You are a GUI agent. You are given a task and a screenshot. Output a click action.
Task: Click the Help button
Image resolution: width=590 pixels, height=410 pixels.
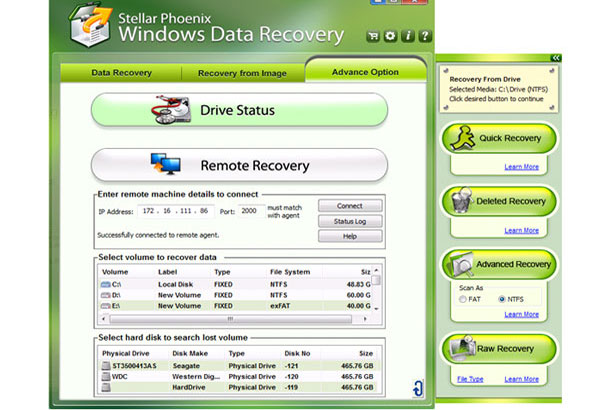[x=350, y=236]
